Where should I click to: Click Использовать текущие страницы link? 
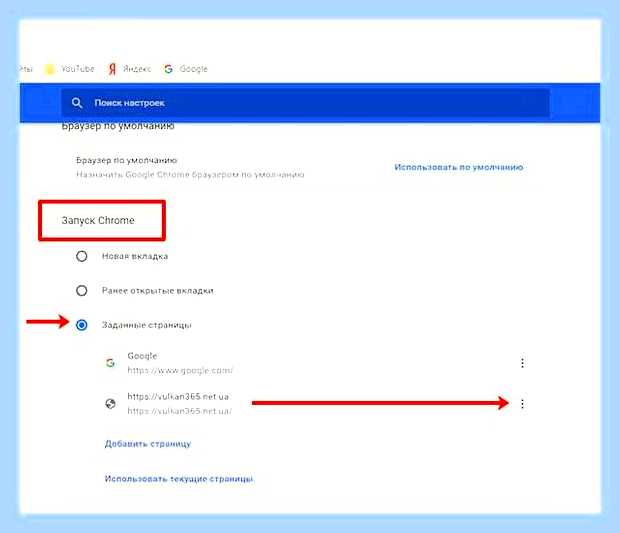pos(179,479)
